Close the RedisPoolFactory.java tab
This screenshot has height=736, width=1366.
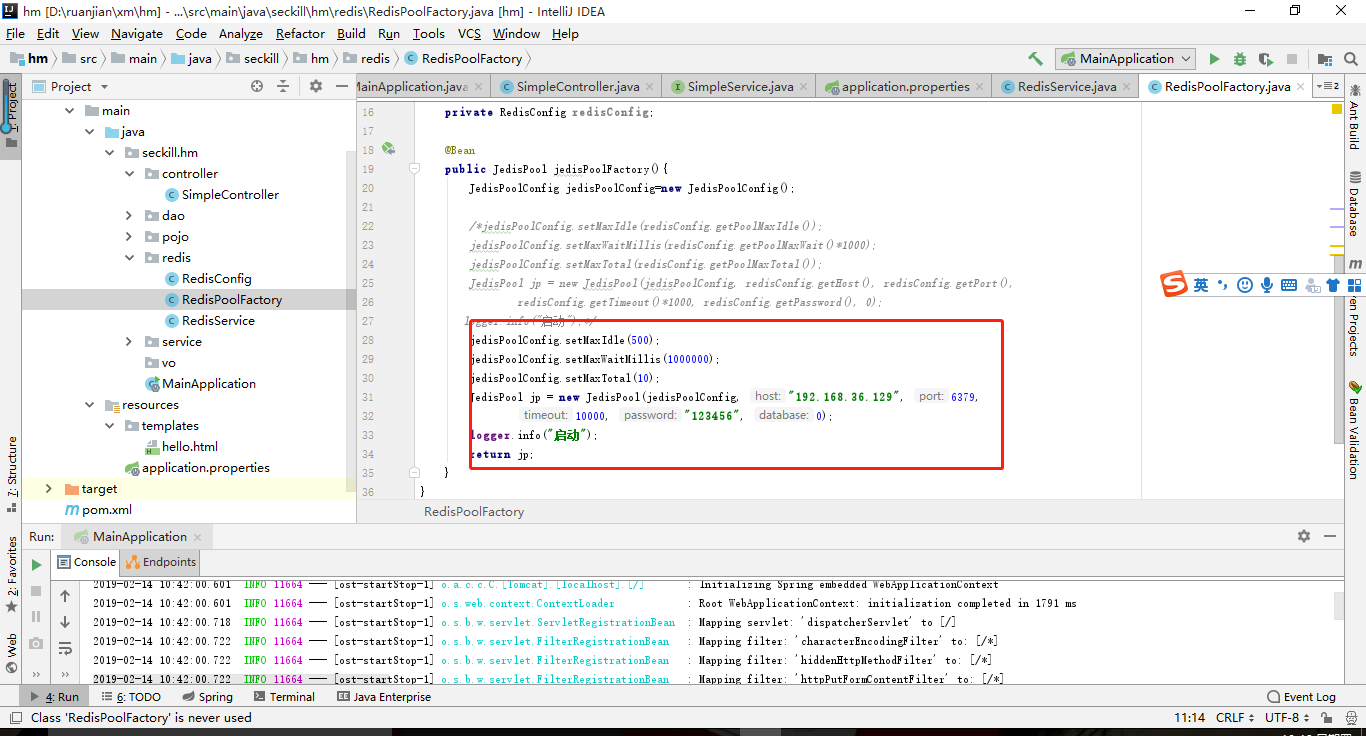tap(1301, 87)
